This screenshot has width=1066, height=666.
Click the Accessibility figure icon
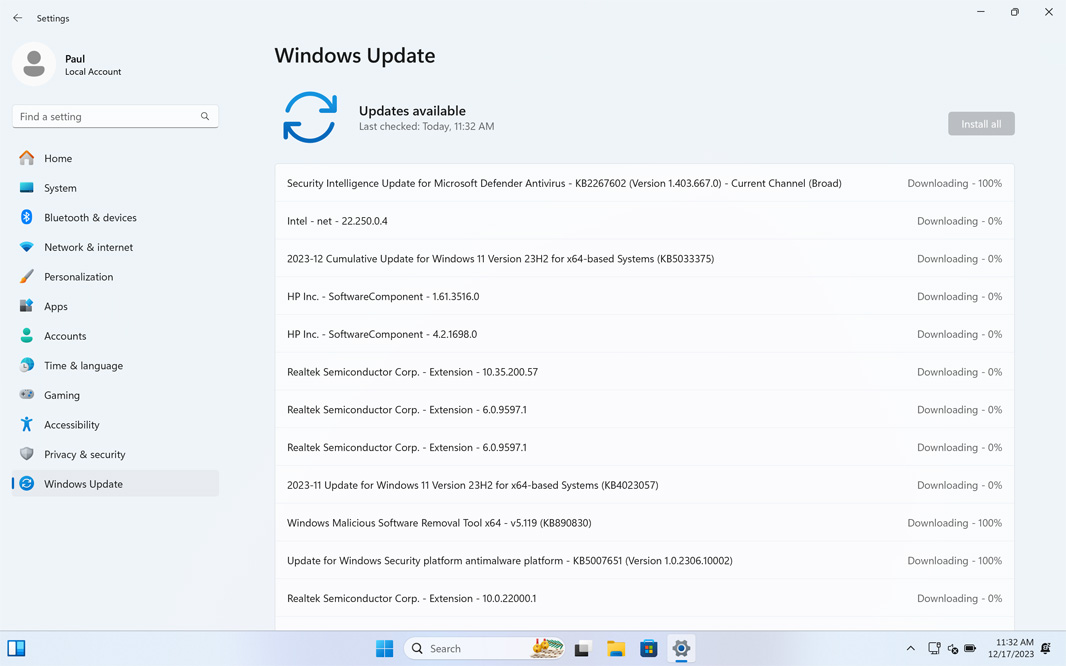(27, 424)
